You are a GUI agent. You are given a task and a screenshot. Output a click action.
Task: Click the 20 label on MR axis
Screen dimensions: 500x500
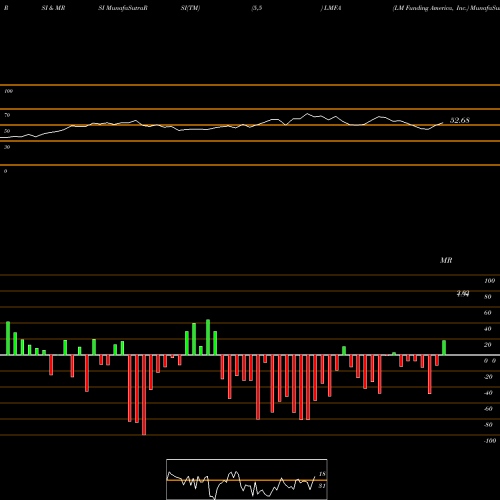click(x=488, y=345)
